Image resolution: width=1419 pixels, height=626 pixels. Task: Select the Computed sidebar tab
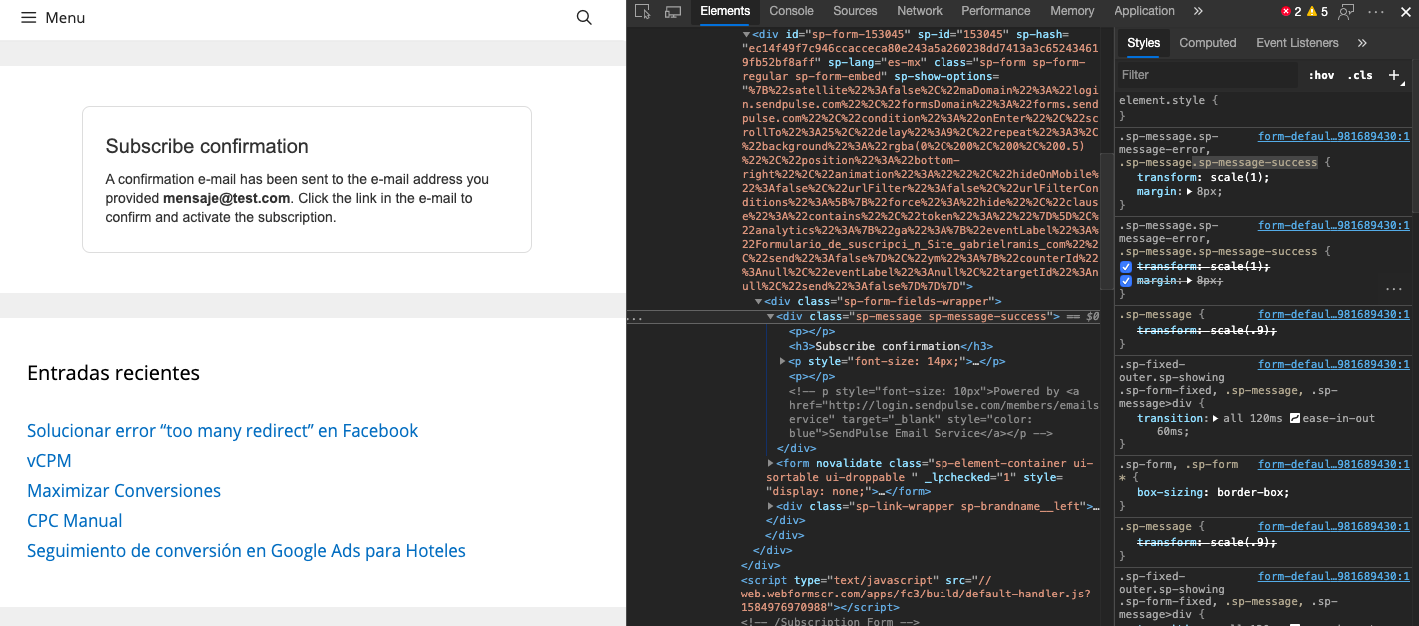tap(1208, 43)
